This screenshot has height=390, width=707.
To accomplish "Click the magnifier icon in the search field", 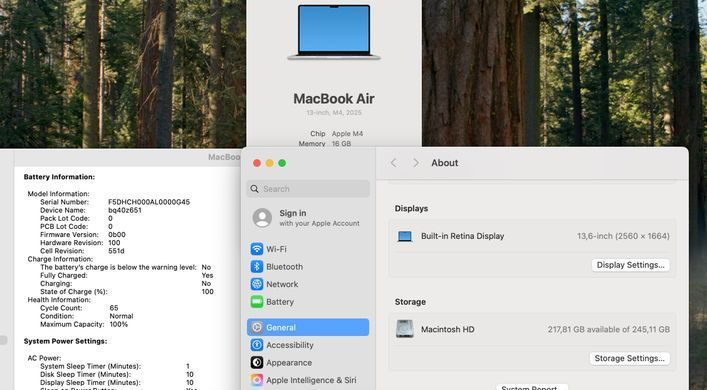I will click(x=255, y=189).
